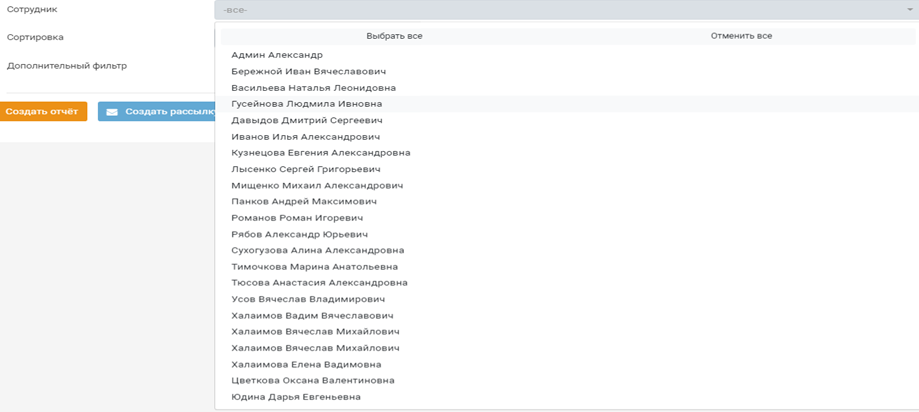Click Отменить все in employee list
The height and width of the screenshot is (412, 919).
[x=741, y=36]
